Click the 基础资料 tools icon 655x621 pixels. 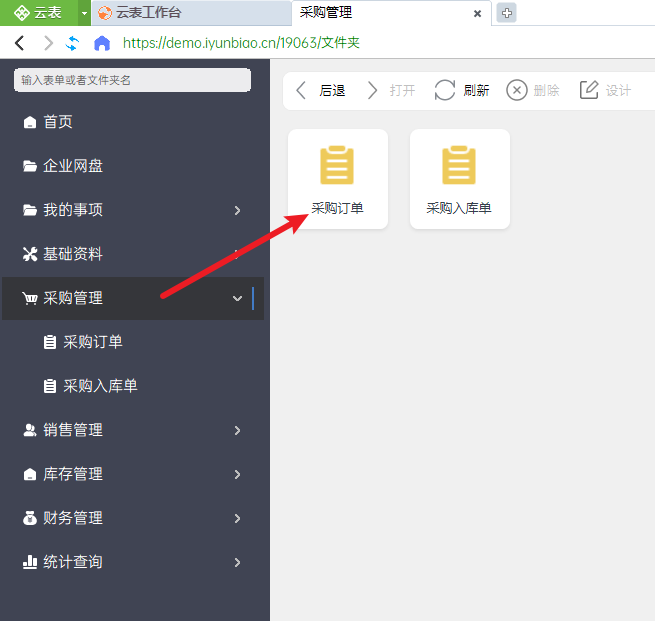[30, 254]
